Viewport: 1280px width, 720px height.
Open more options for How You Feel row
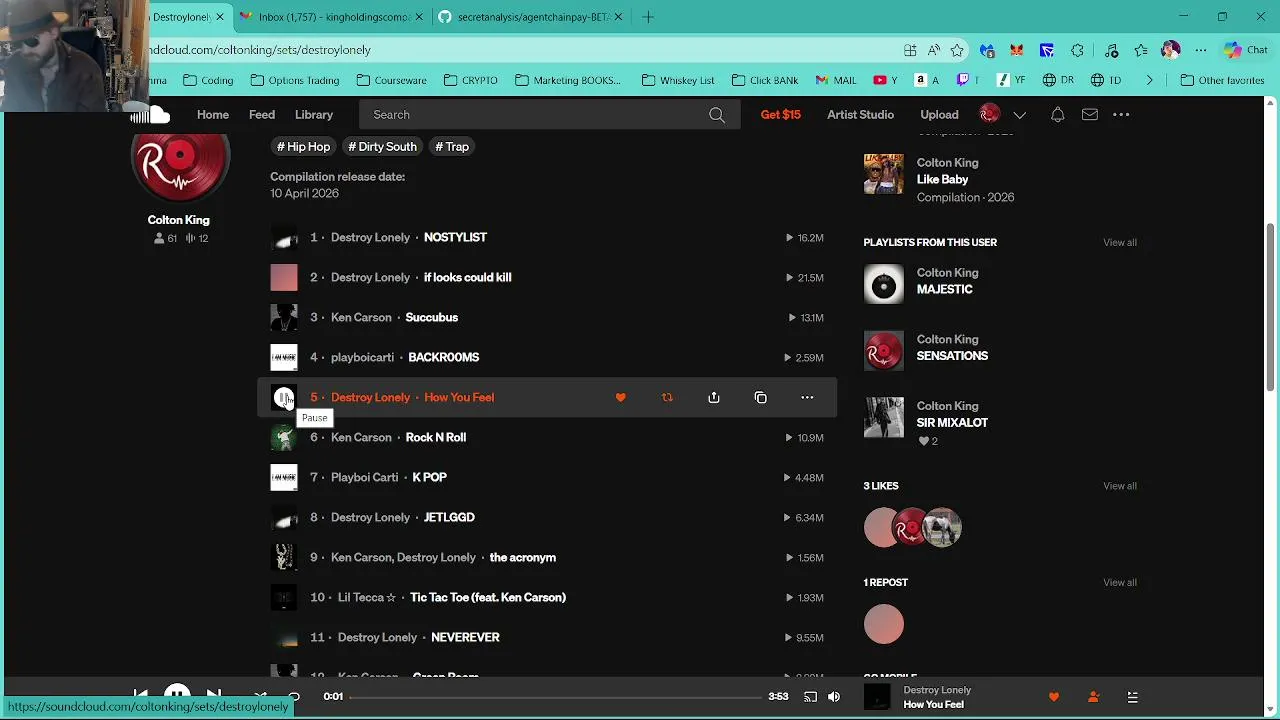click(x=807, y=397)
